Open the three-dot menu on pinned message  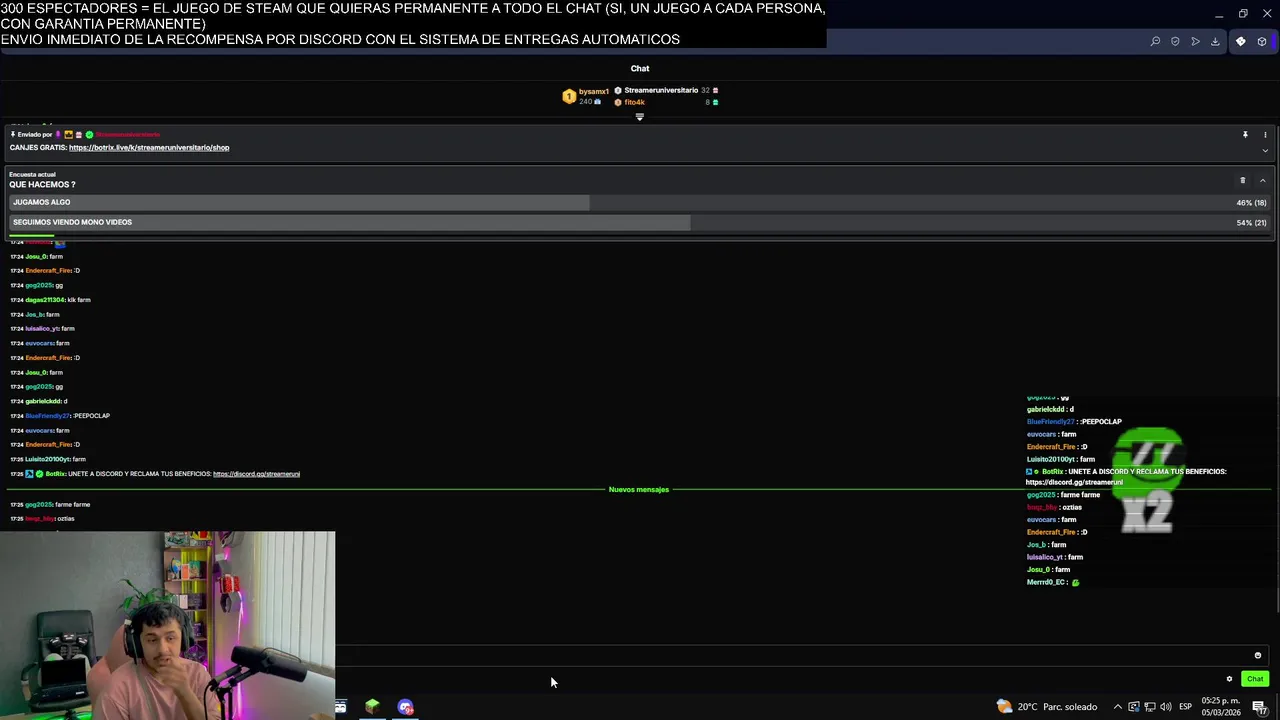[1265, 134]
